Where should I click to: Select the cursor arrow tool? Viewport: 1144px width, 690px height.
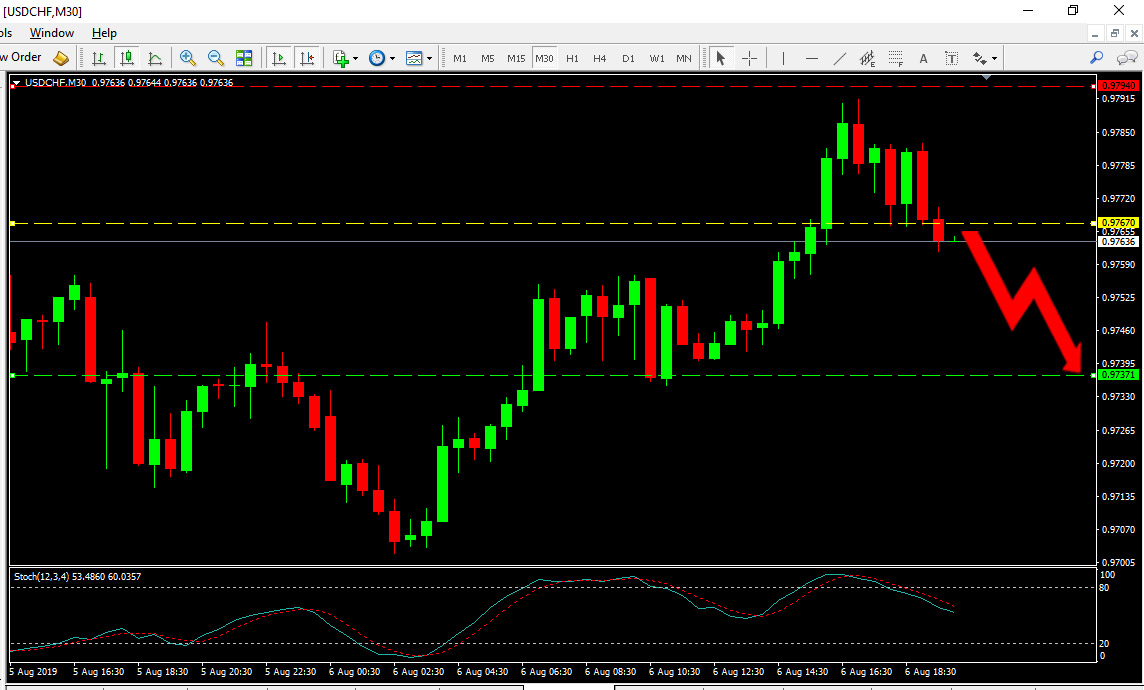[721, 58]
